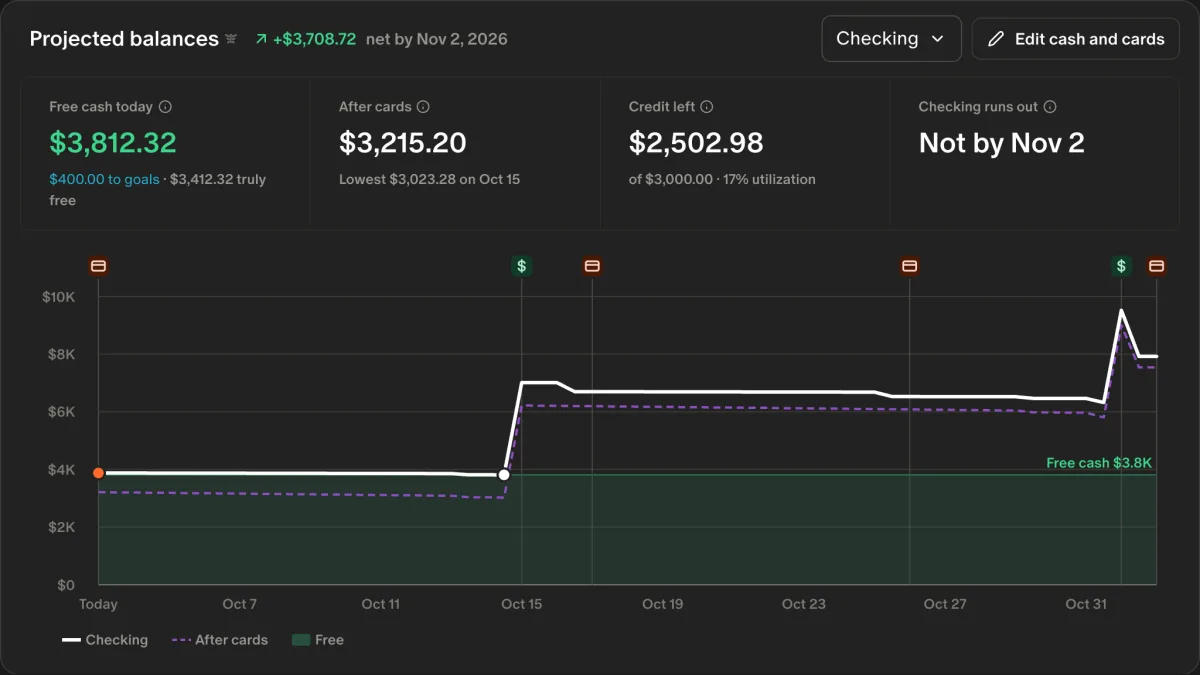Click the green upward trend arrow icon
This screenshot has height=675, width=1200.
point(261,39)
